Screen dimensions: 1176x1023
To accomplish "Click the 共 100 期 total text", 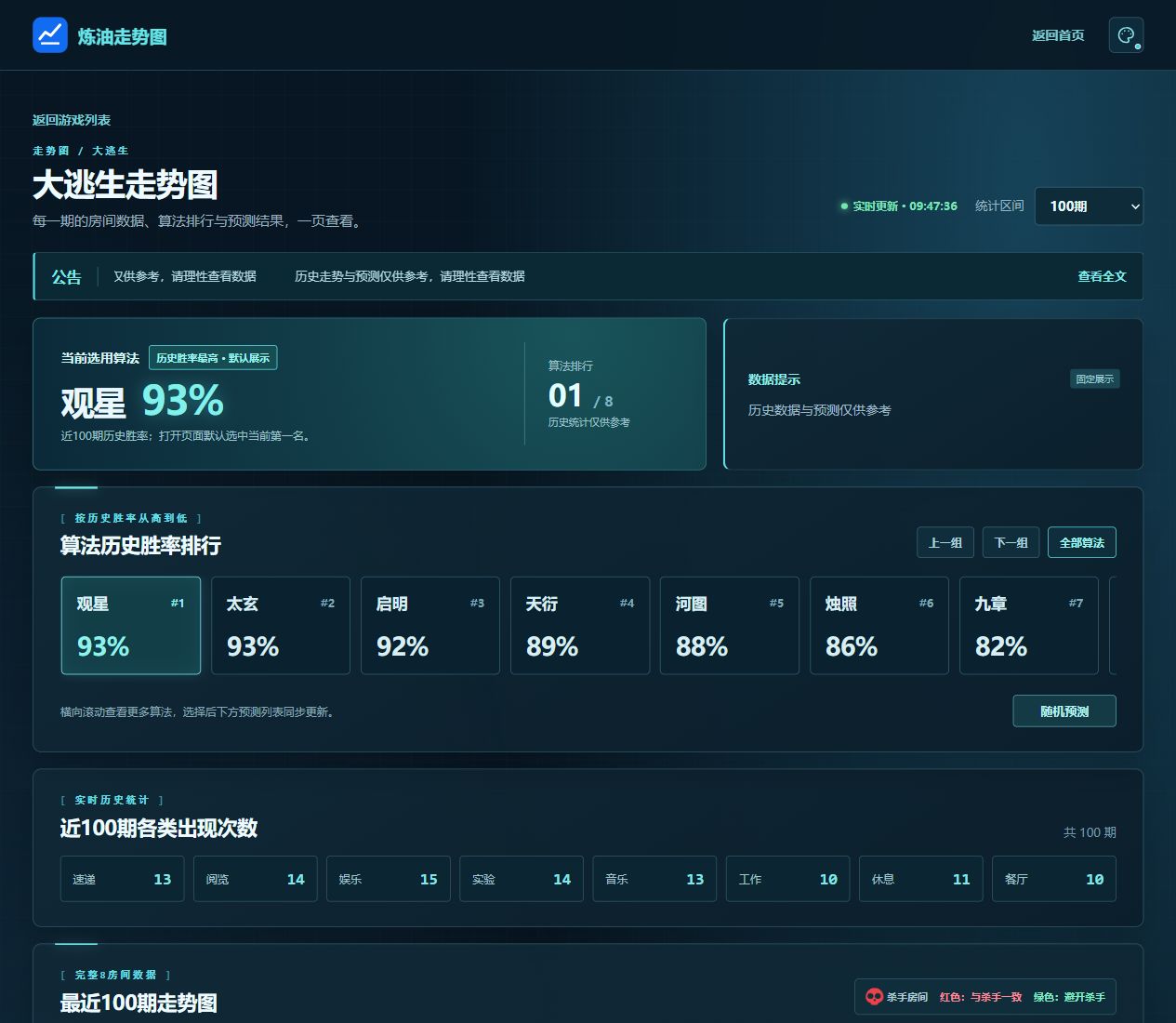I will 1090,832.
